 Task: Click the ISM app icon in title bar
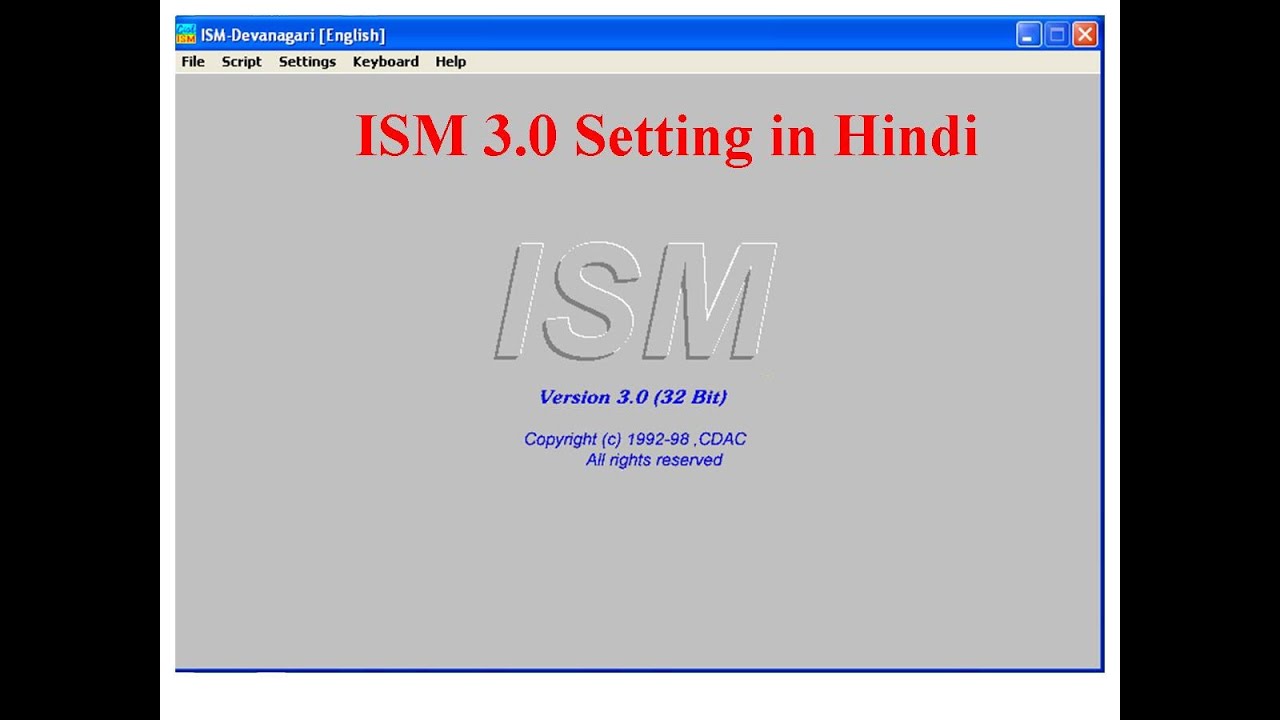click(x=186, y=35)
